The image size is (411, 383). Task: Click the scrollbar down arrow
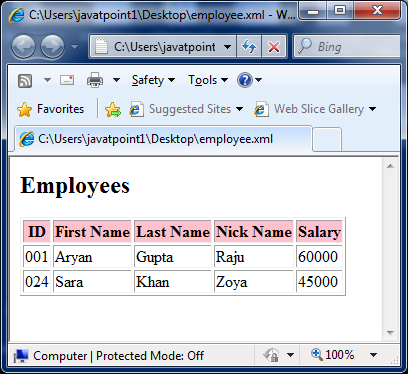(x=391, y=332)
